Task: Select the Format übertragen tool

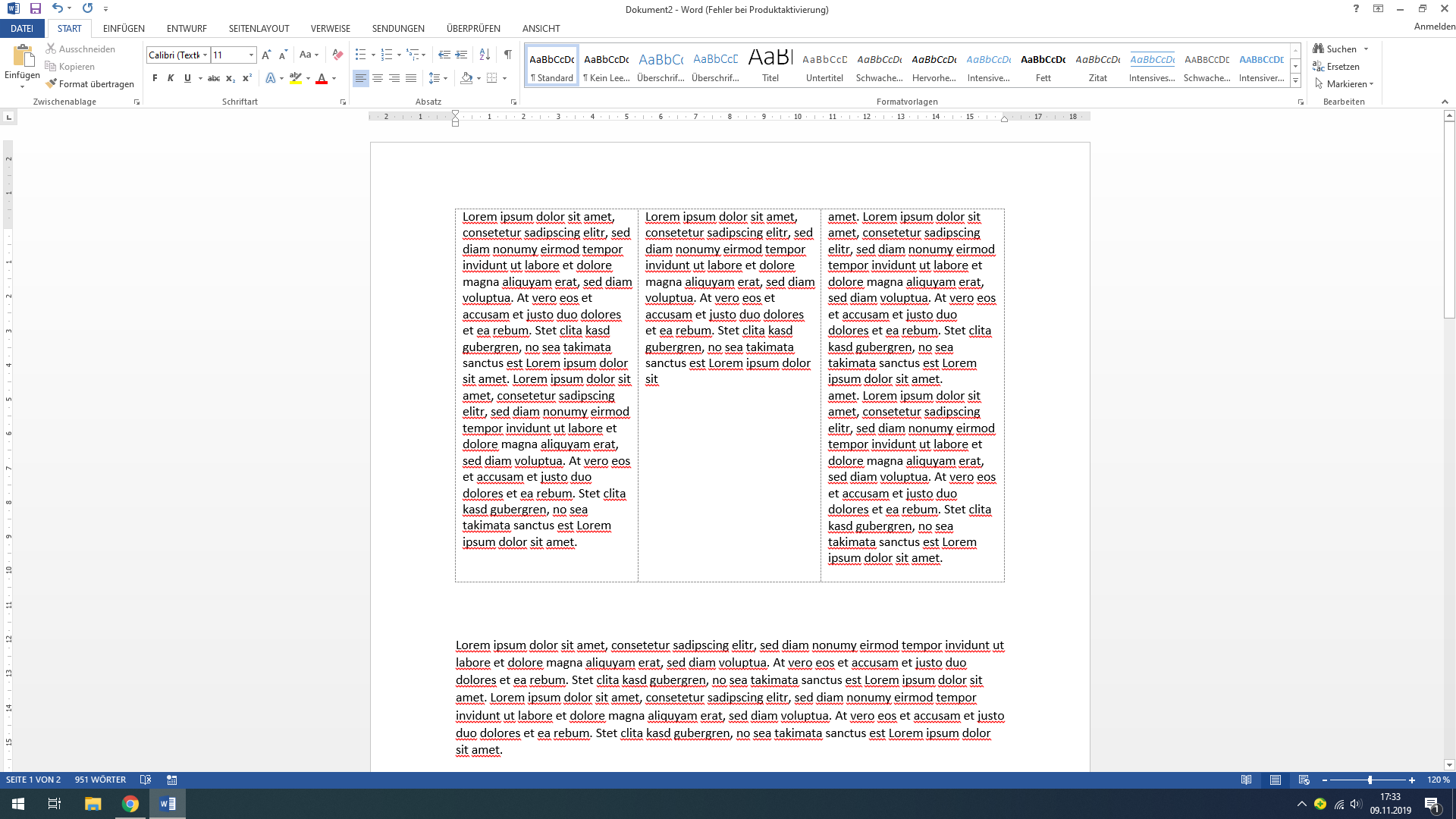Action: (90, 83)
